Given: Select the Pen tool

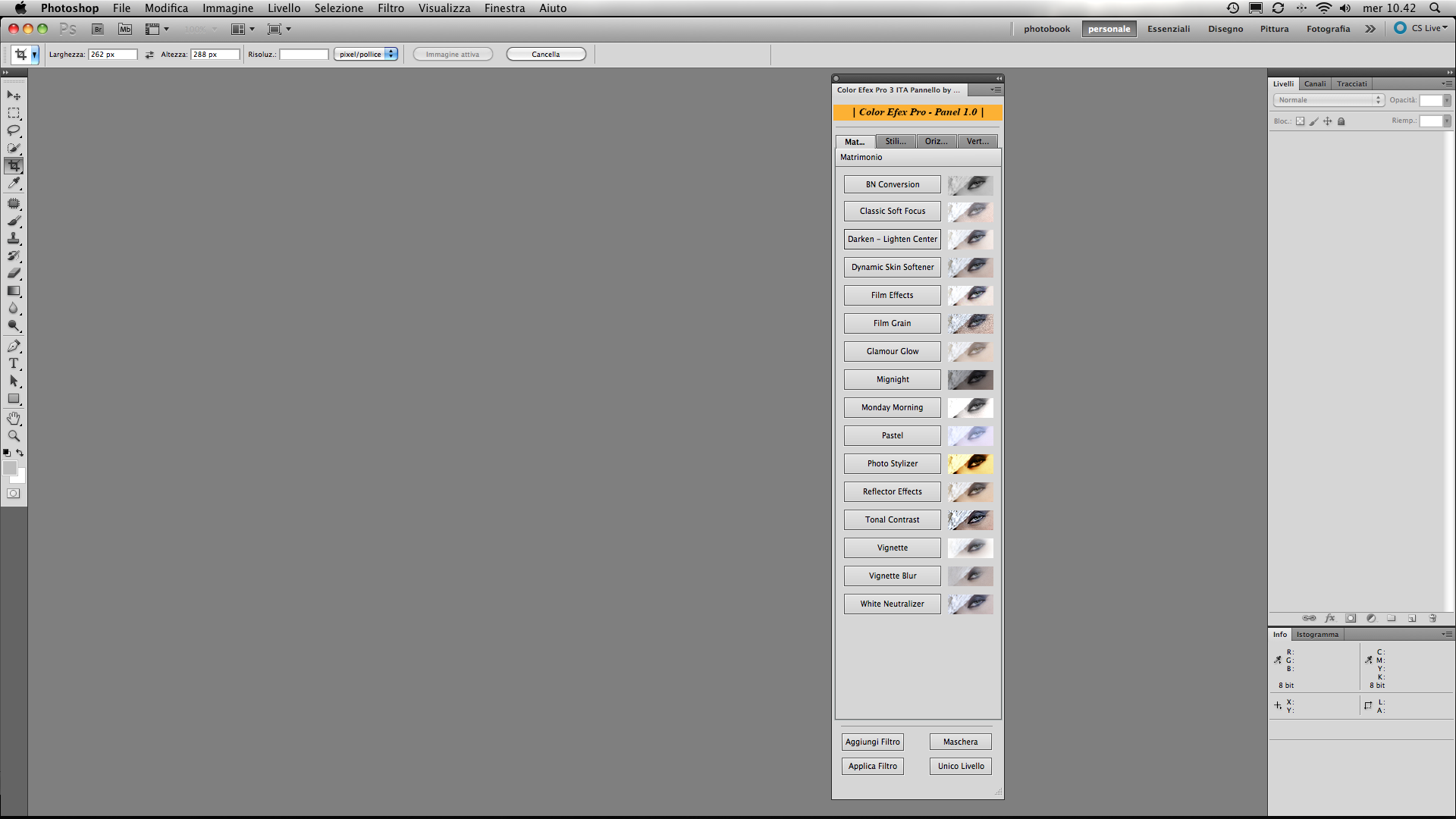Looking at the screenshot, I should pos(14,347).
